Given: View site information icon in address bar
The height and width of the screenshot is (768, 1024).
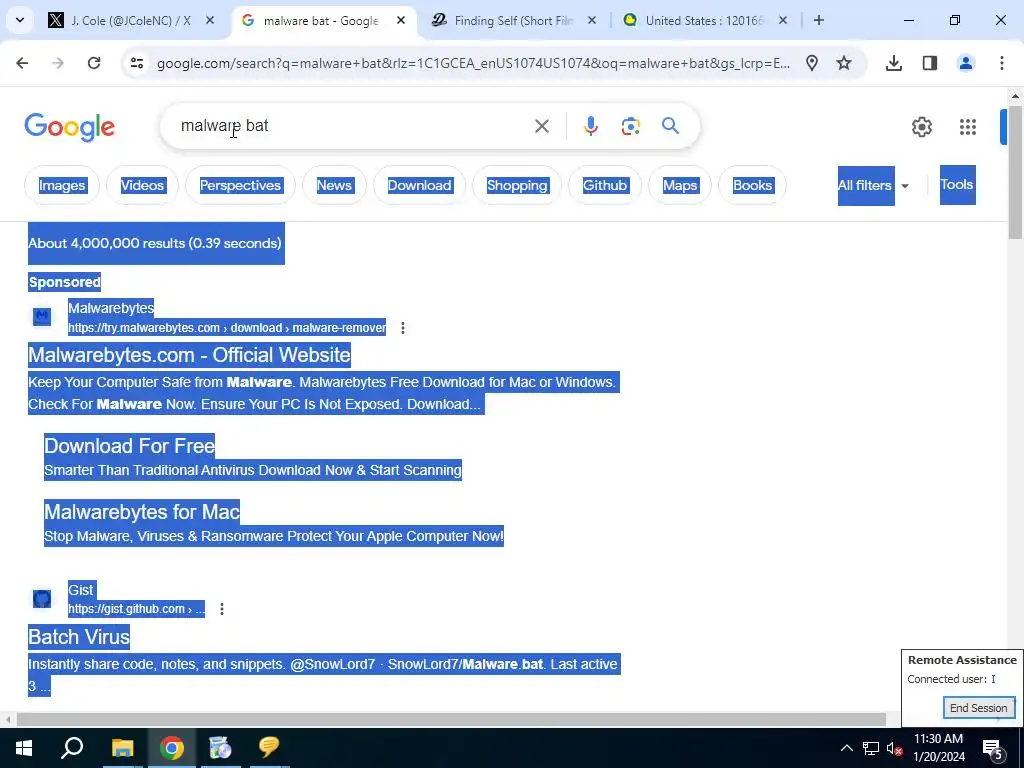Looking at the screenshot, I should point(136,63).
